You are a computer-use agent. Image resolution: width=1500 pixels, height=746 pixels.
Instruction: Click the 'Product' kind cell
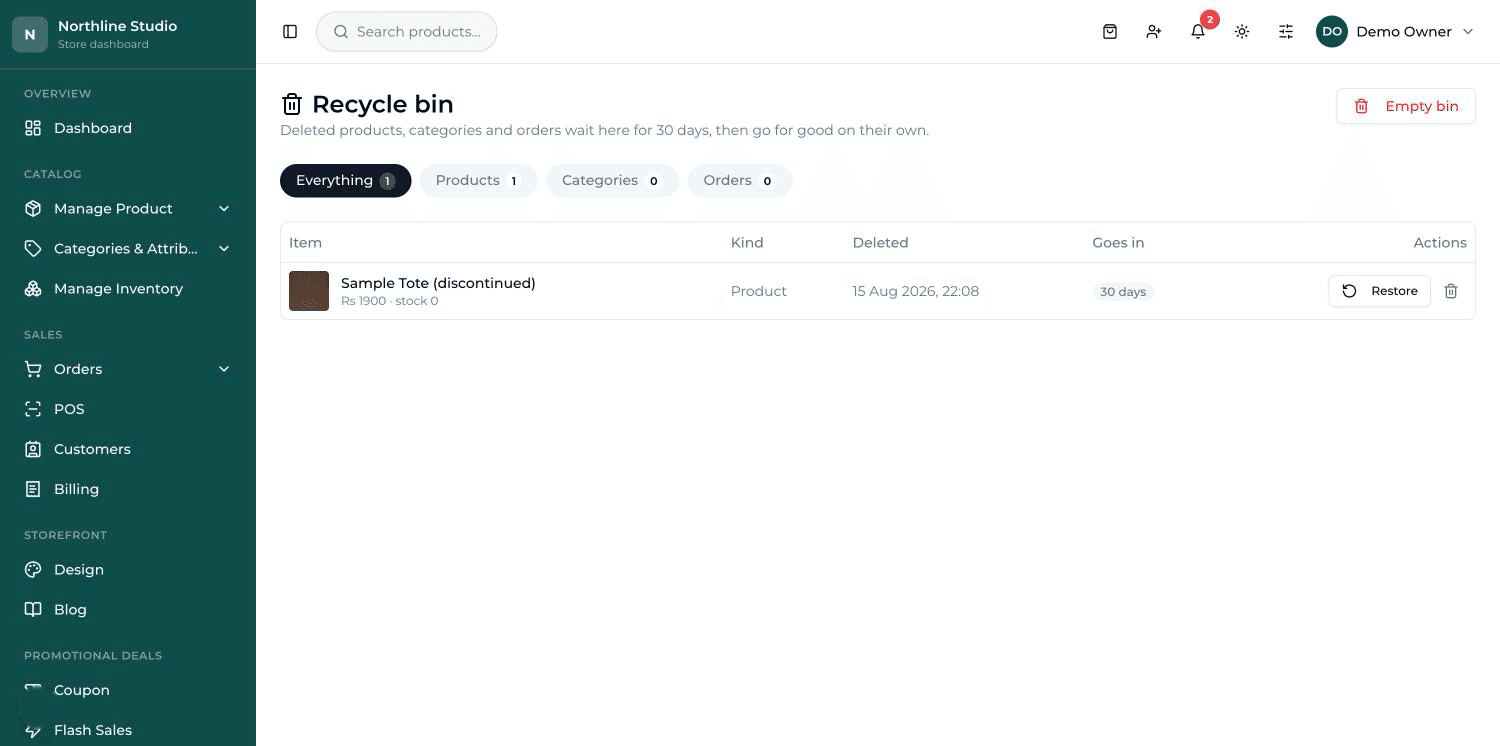tap(759, 291)
